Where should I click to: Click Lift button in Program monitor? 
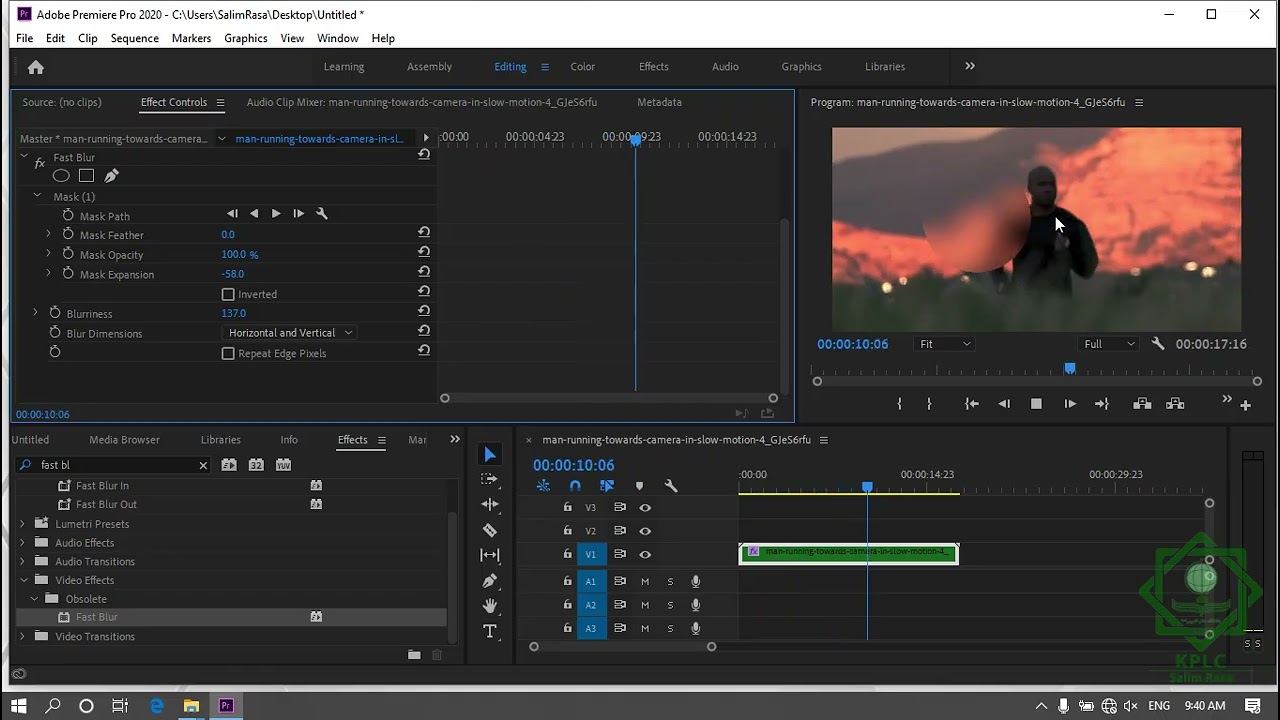[x=1142, y=404]
